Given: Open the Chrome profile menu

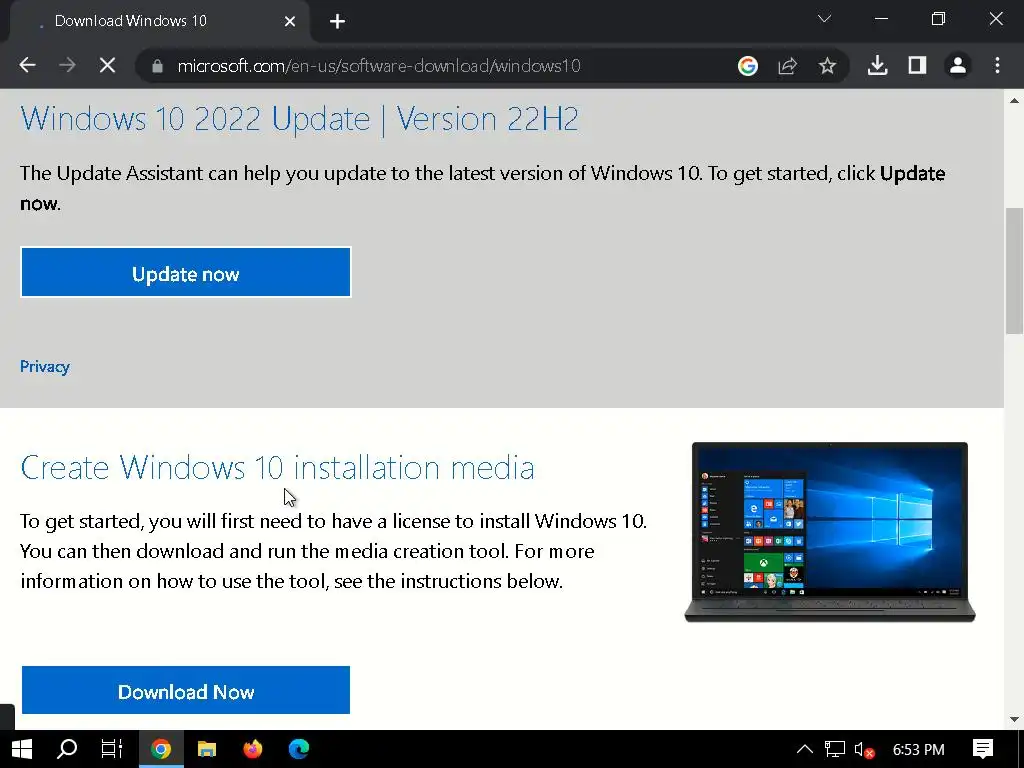Looking at the screenshot, I should coord(958,65).
